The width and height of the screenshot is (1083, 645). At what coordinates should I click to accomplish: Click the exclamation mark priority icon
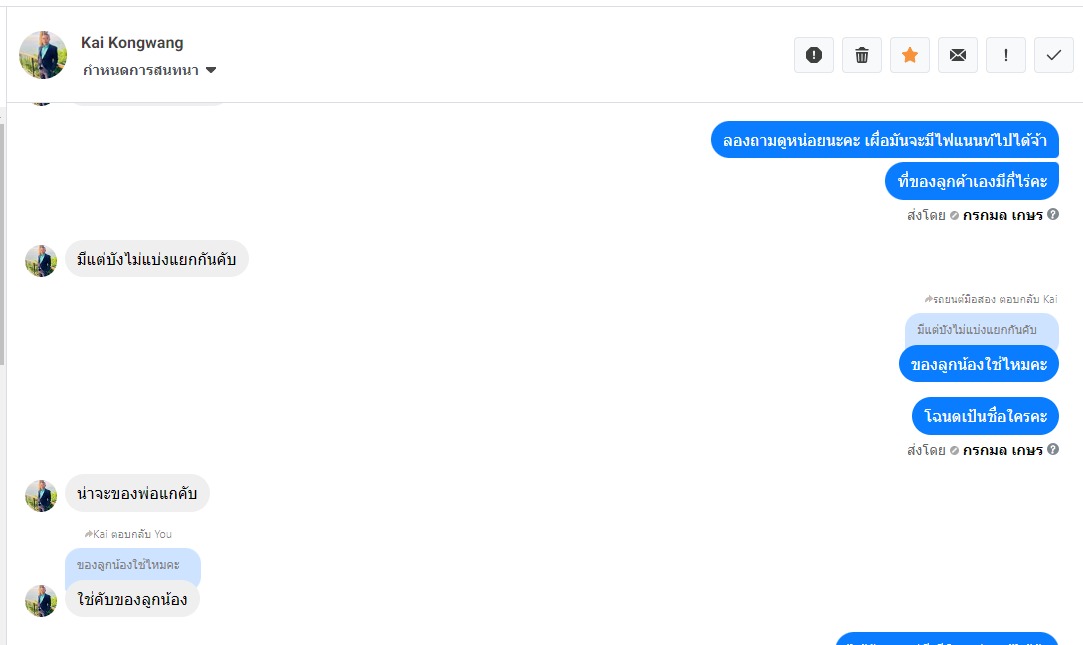coord(1006,55)
